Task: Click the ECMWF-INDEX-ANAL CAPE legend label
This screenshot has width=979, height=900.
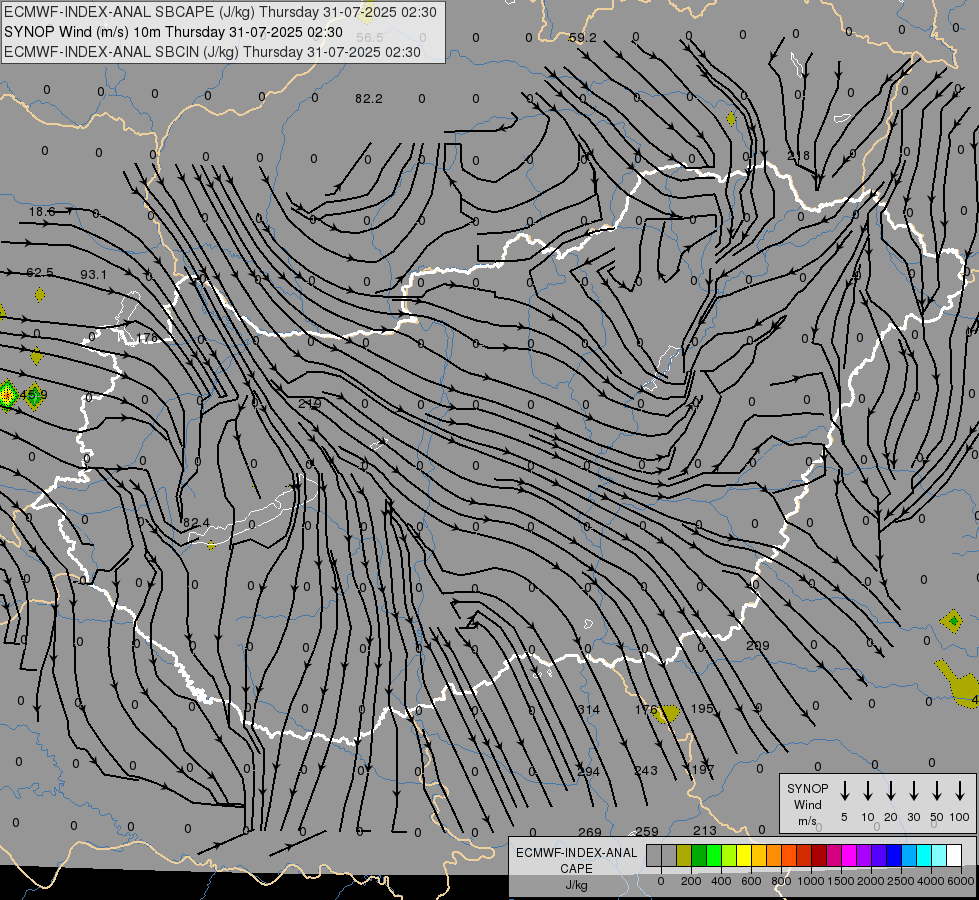Action: pos(576,860)
